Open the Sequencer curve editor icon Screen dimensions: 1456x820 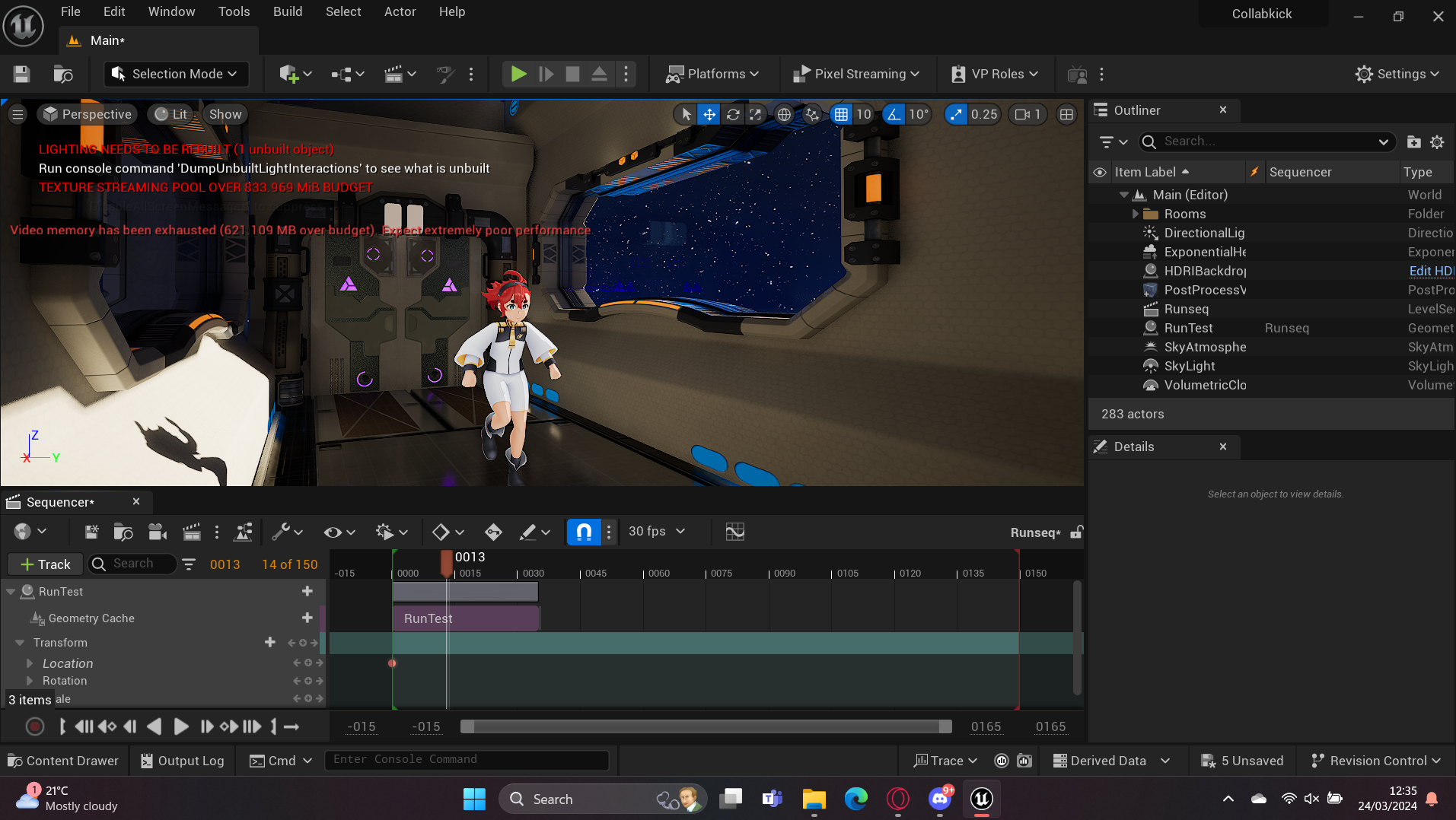(x=734, y=531)
